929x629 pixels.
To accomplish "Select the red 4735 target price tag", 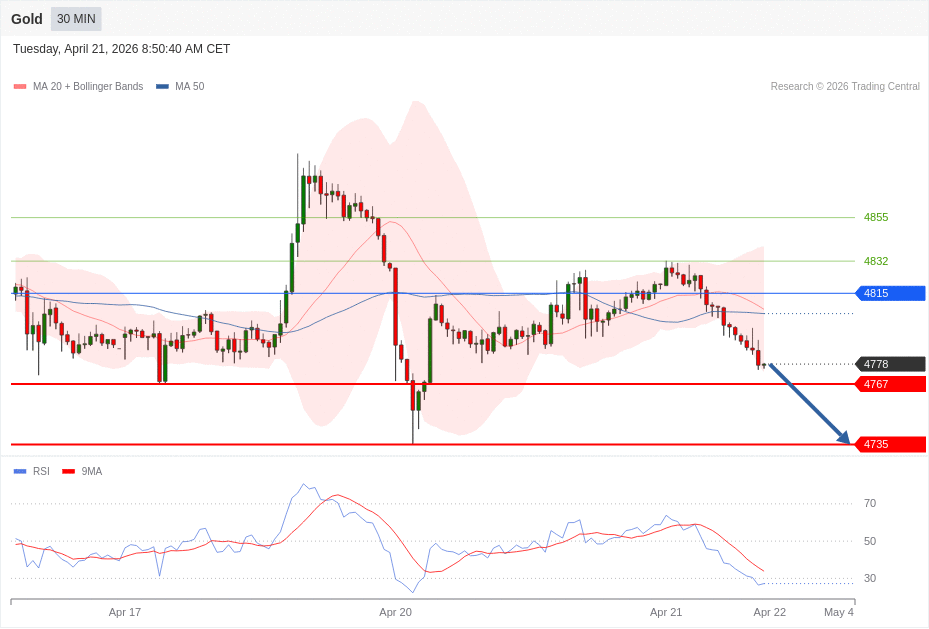I will tap(890, 444).
